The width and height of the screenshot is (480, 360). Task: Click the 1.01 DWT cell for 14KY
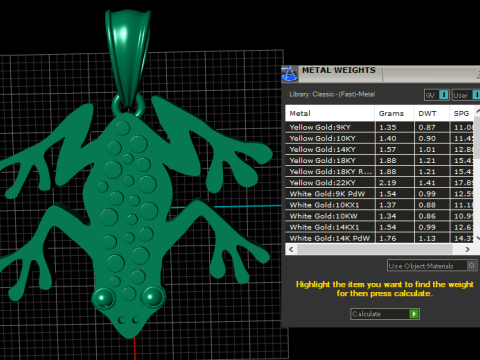click(x=432, y=149)
